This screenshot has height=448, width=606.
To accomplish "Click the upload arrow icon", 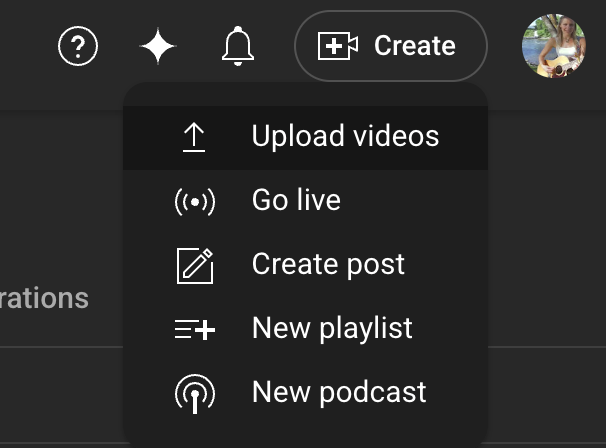I will click(x=194, y=137).
